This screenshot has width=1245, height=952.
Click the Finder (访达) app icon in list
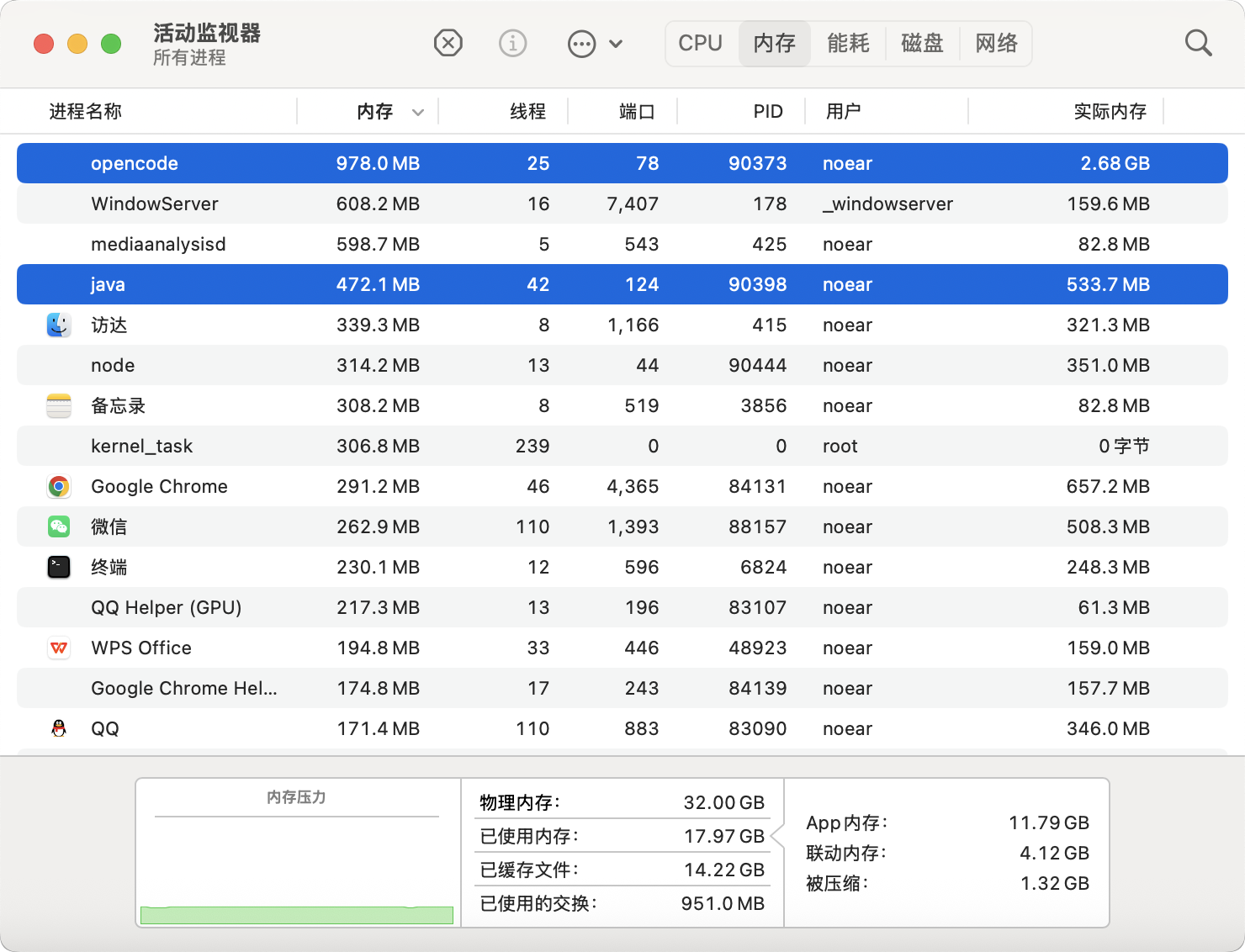point(59,325)
